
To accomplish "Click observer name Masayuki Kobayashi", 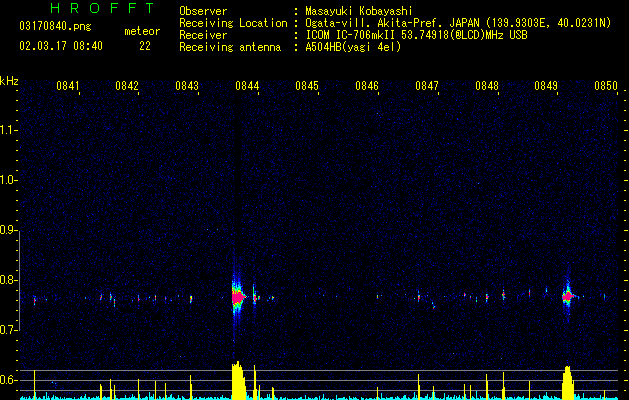I will (359, 11).
